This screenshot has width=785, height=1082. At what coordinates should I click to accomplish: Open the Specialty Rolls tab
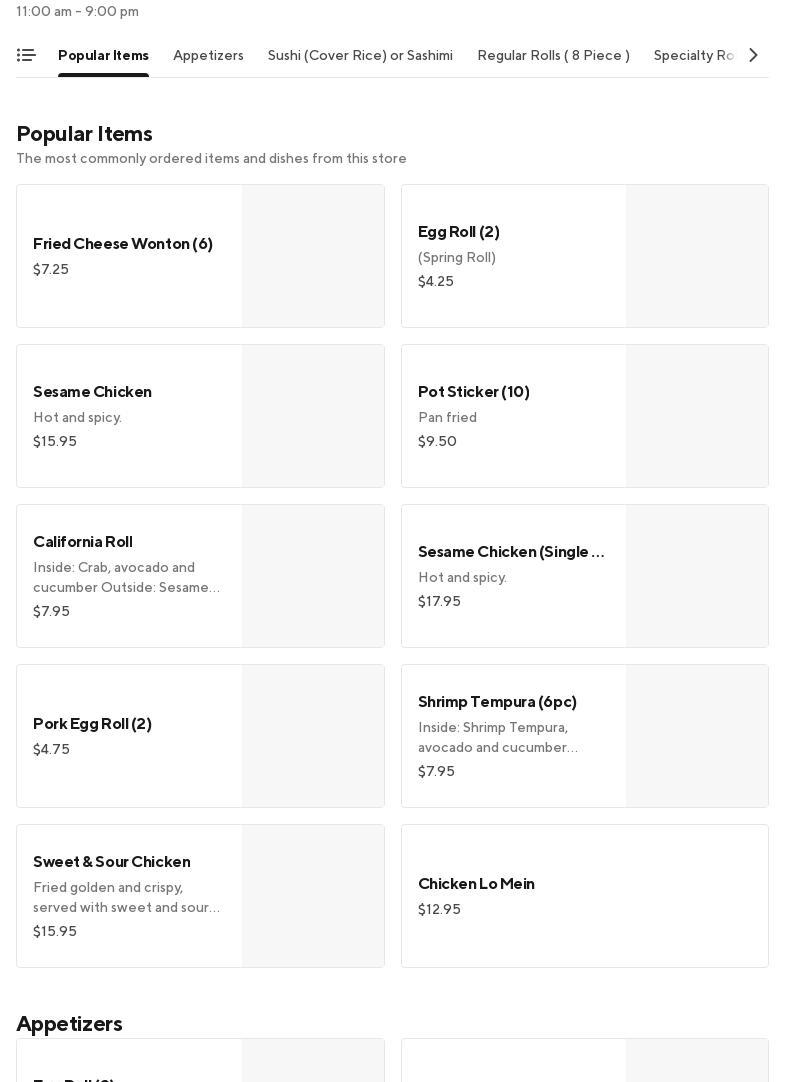click(x=695, y=56)
